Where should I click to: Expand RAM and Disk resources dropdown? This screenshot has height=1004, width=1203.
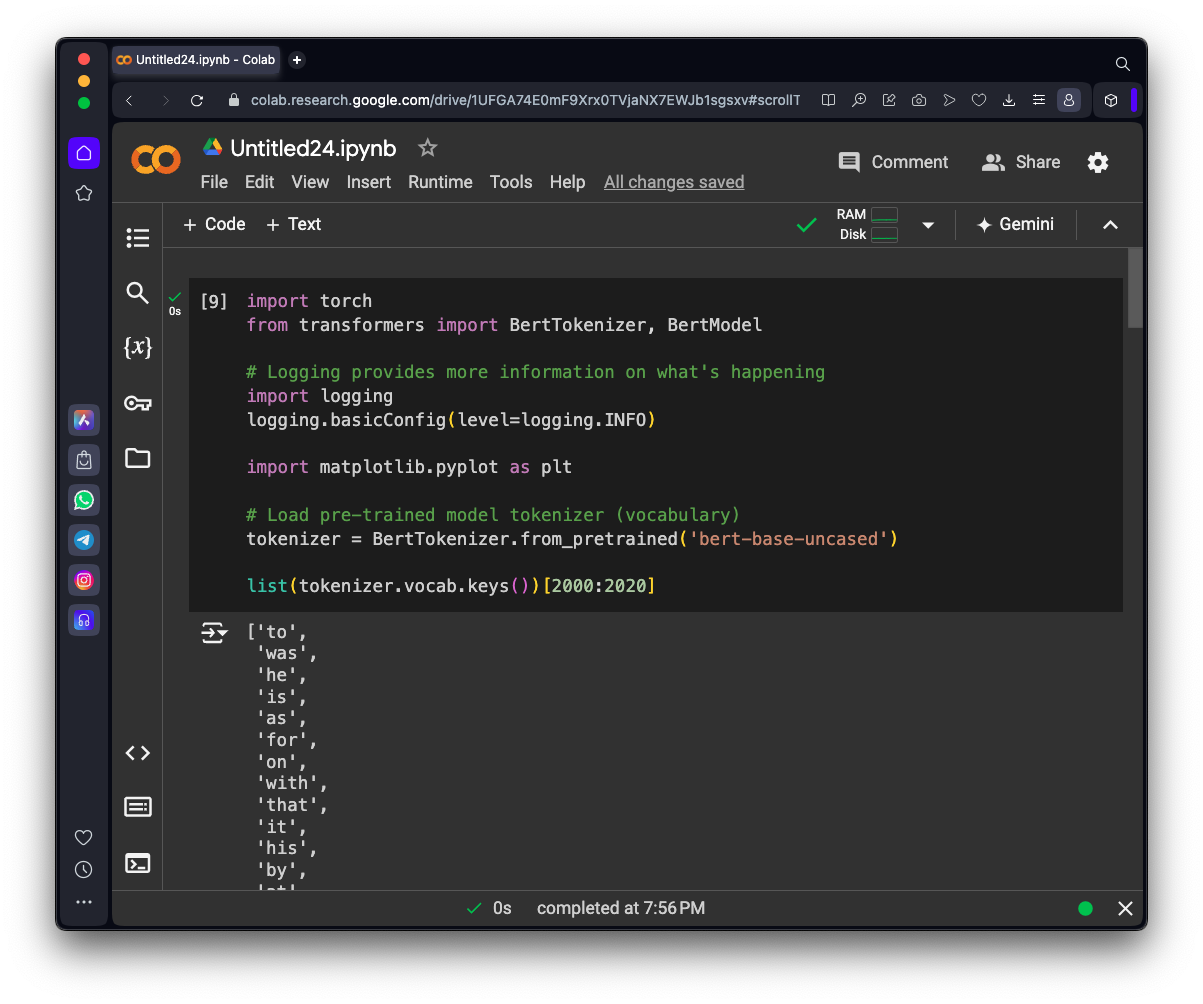[928, 225]
